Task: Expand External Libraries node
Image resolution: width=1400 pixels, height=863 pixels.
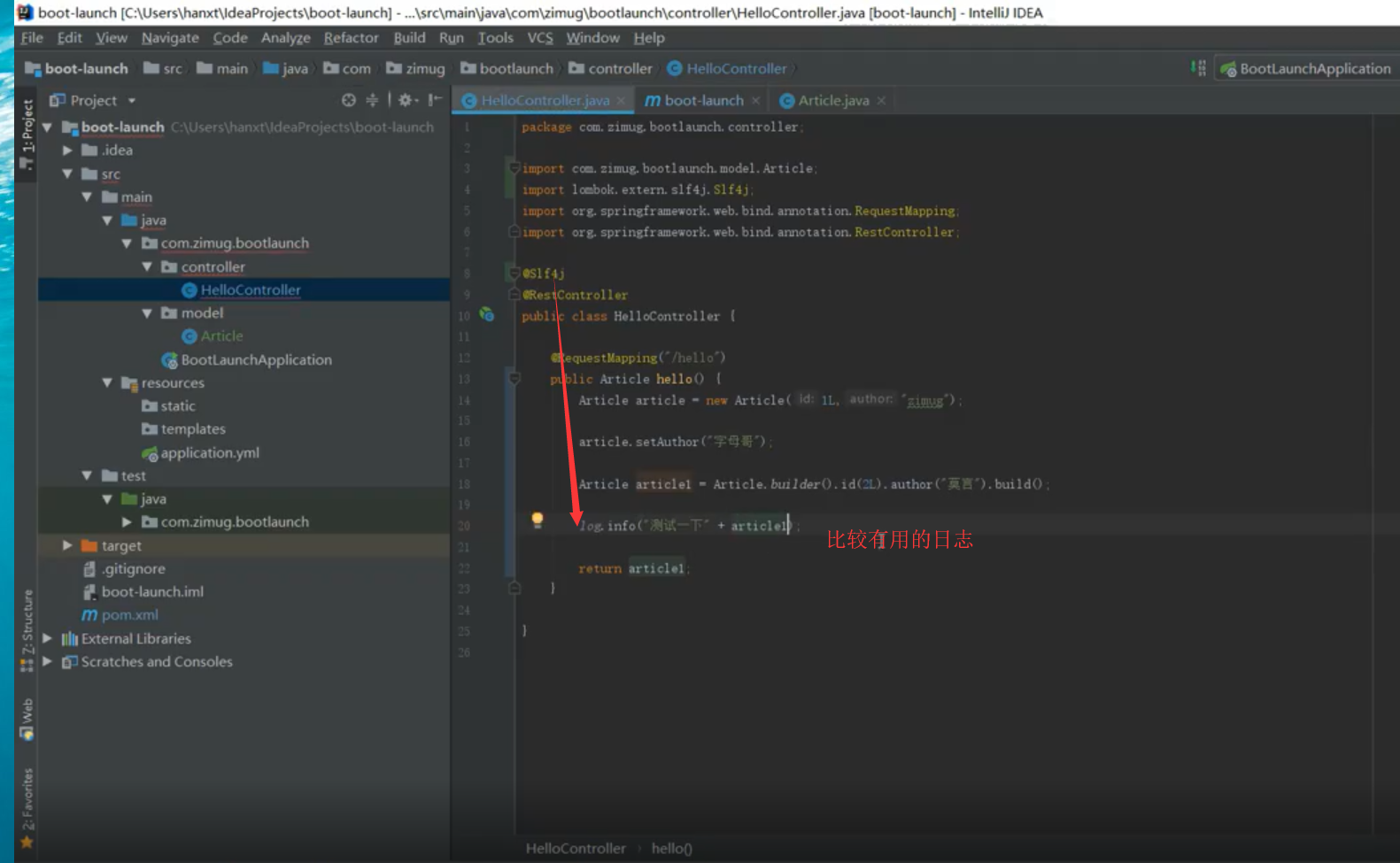Action: 47,638
